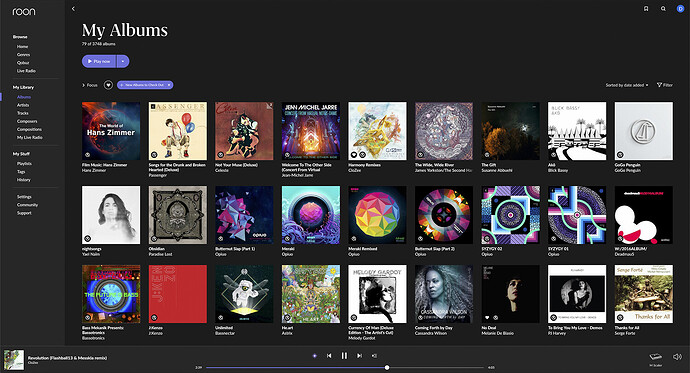Image resolution: width=690 pixels, height=373 pixels.
Task: Open the Filter control
Action: point(665,85)
